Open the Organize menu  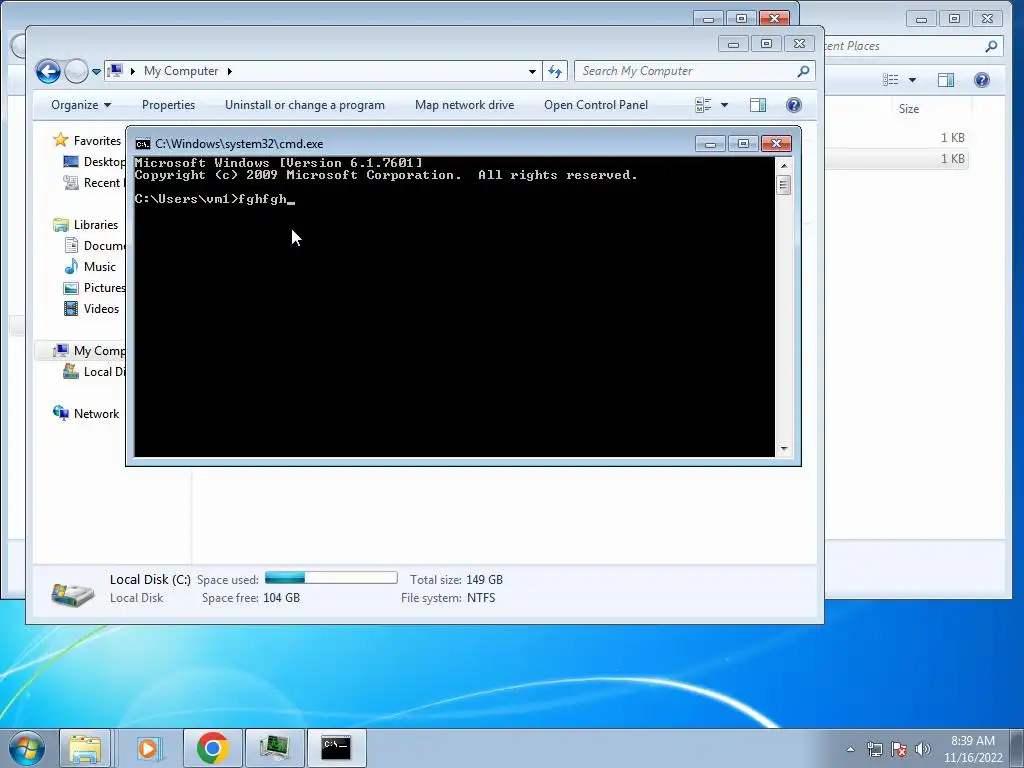[81, 105]
